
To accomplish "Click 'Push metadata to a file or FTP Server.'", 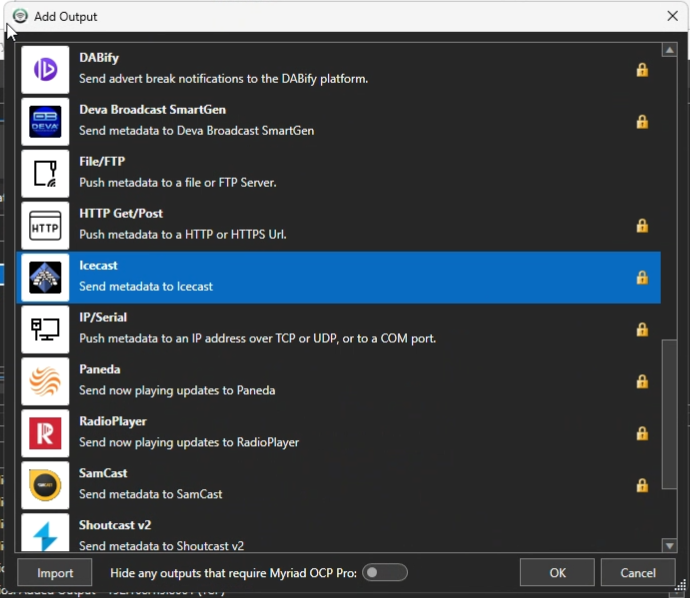I will click(178, 183).
